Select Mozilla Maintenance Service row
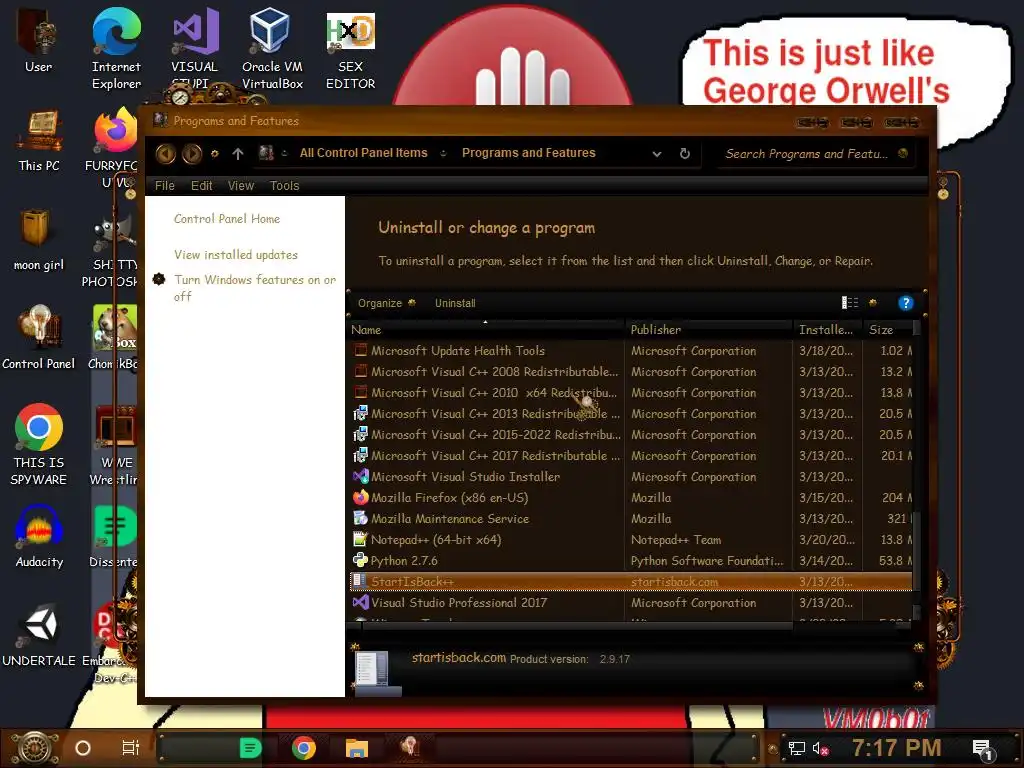The image size is (1024, 768). click(x=631, y=519)
